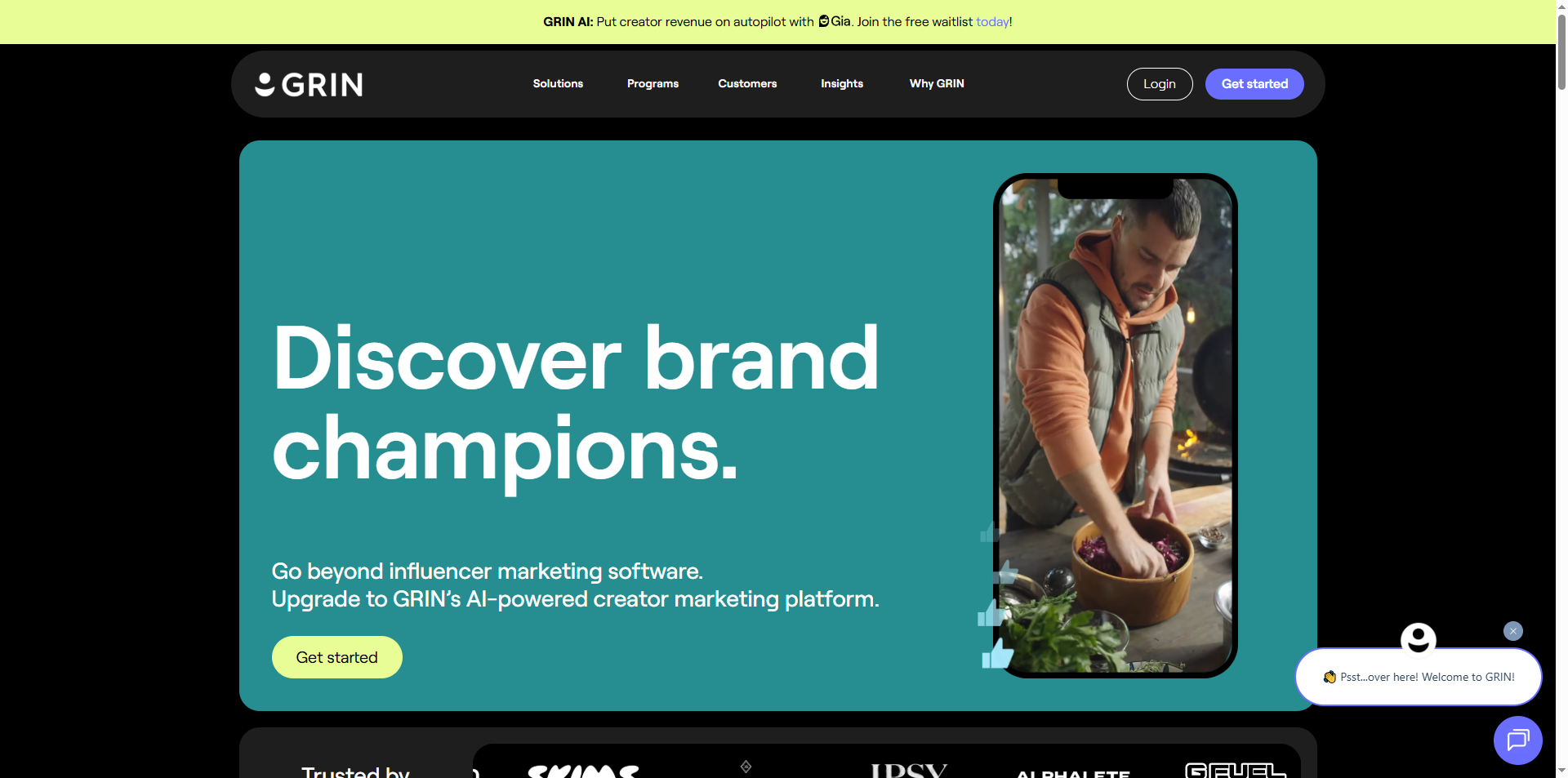
Task: Click the phone video of man cooking
Action: [1116, 425]
